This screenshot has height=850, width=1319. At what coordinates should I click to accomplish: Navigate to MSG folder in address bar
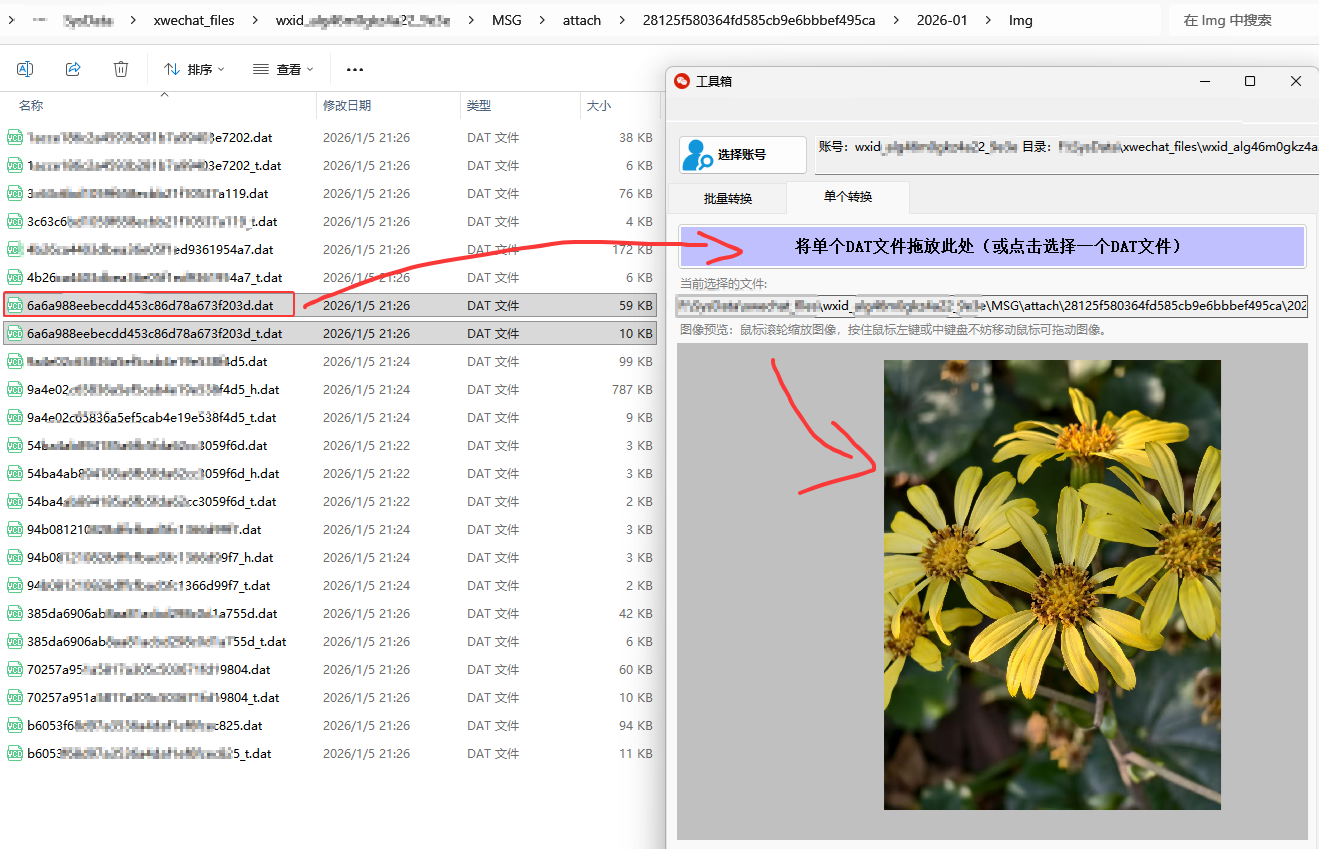click(507, 20)
